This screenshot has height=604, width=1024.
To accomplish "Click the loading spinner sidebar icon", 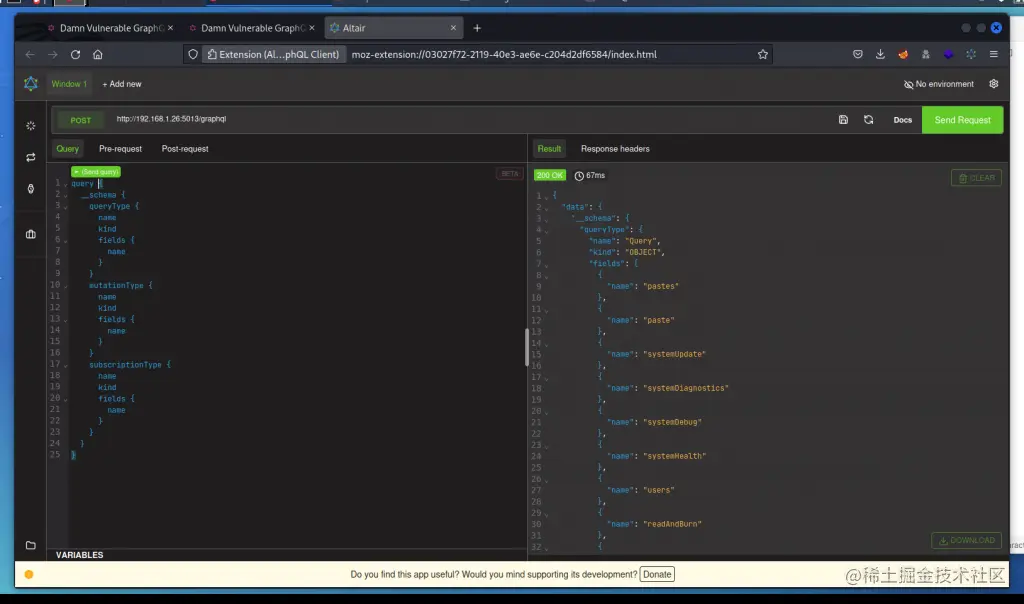I will pyautogui.click(x=31, y=125).
